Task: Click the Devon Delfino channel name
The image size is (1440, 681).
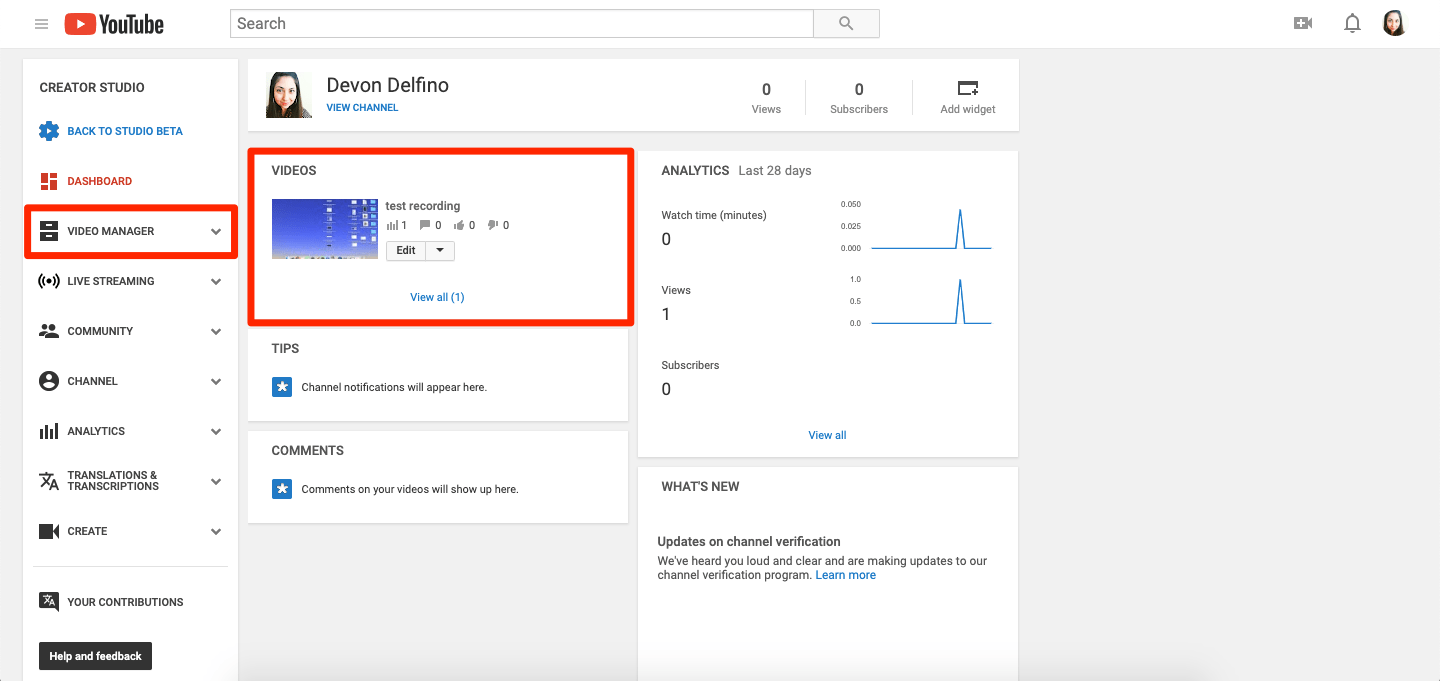Action: [x=388, y=85]
